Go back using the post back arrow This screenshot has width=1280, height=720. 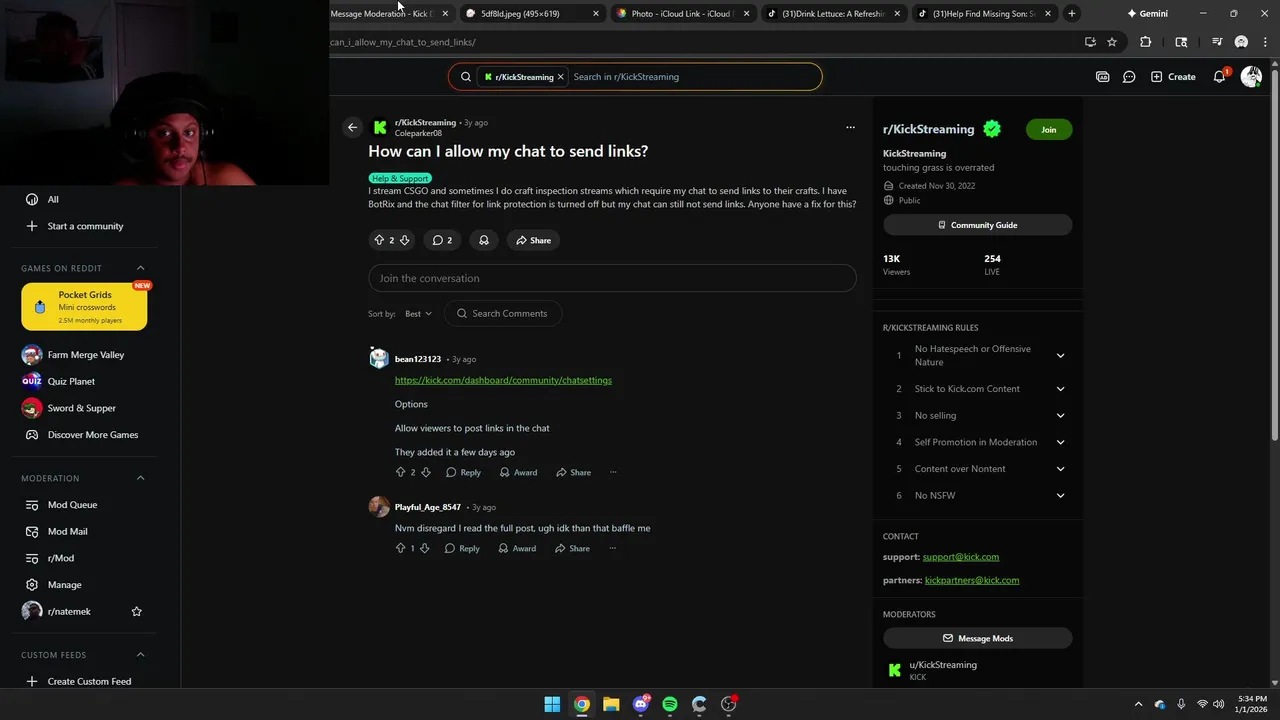point(352,127)
